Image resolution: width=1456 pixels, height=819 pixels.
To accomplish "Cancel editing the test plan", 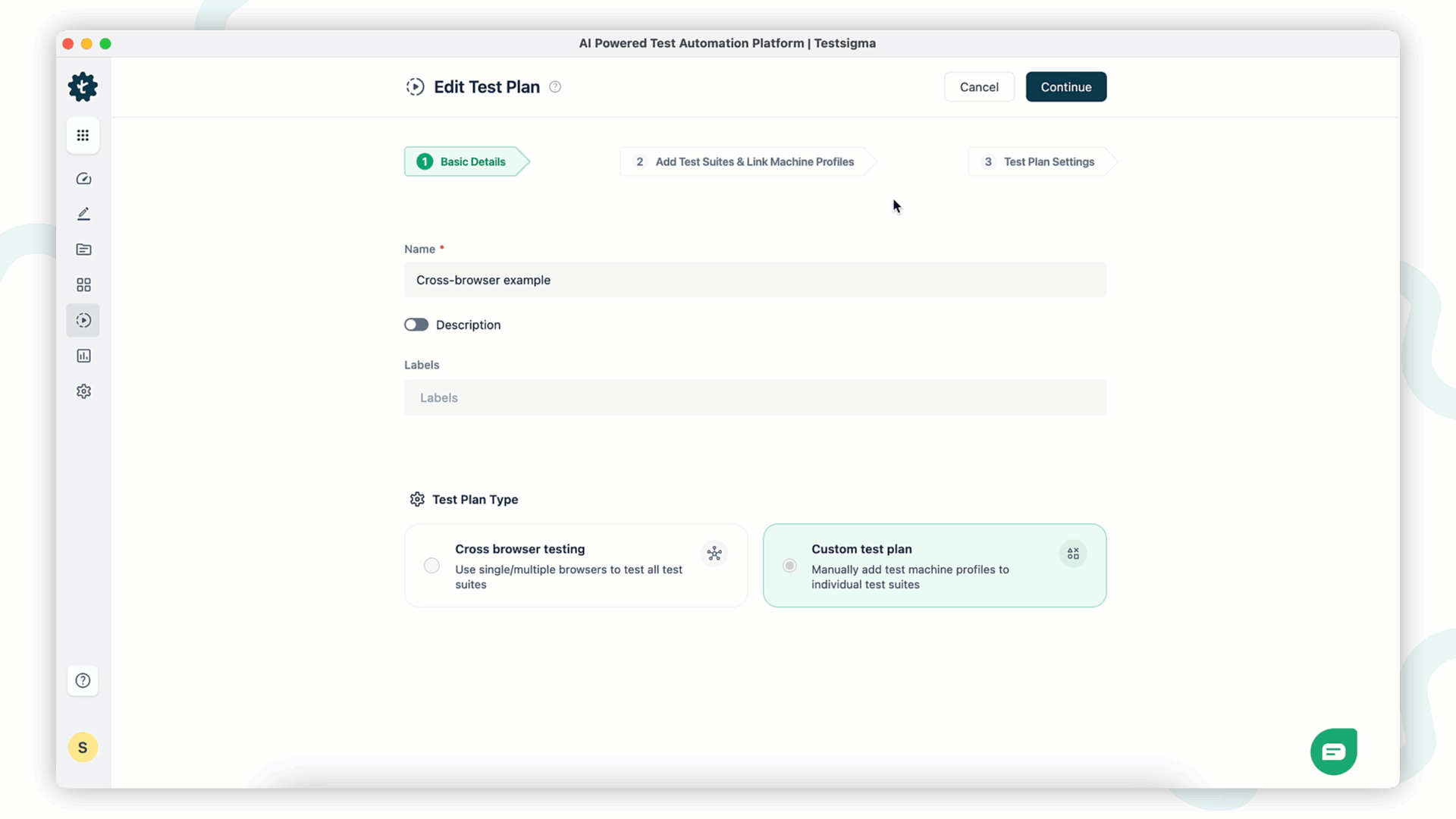I will pos(978,86).
